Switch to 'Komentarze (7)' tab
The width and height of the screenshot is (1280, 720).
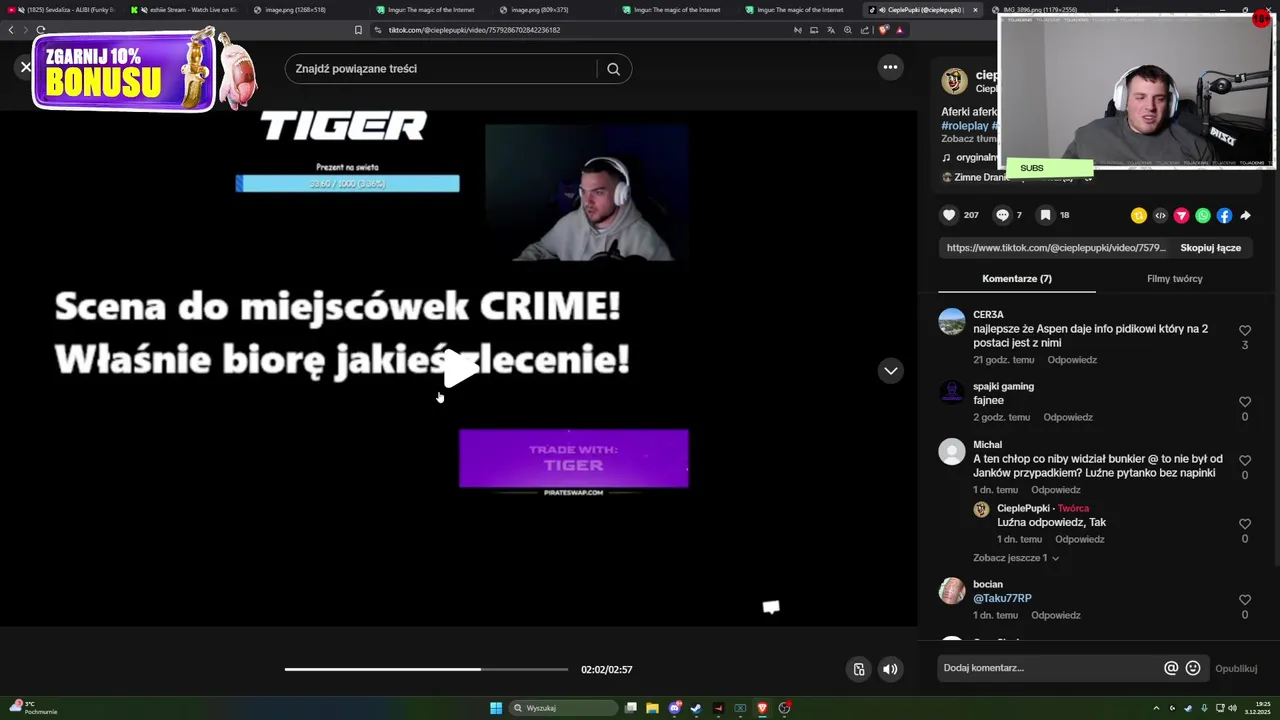[1017, 279]
